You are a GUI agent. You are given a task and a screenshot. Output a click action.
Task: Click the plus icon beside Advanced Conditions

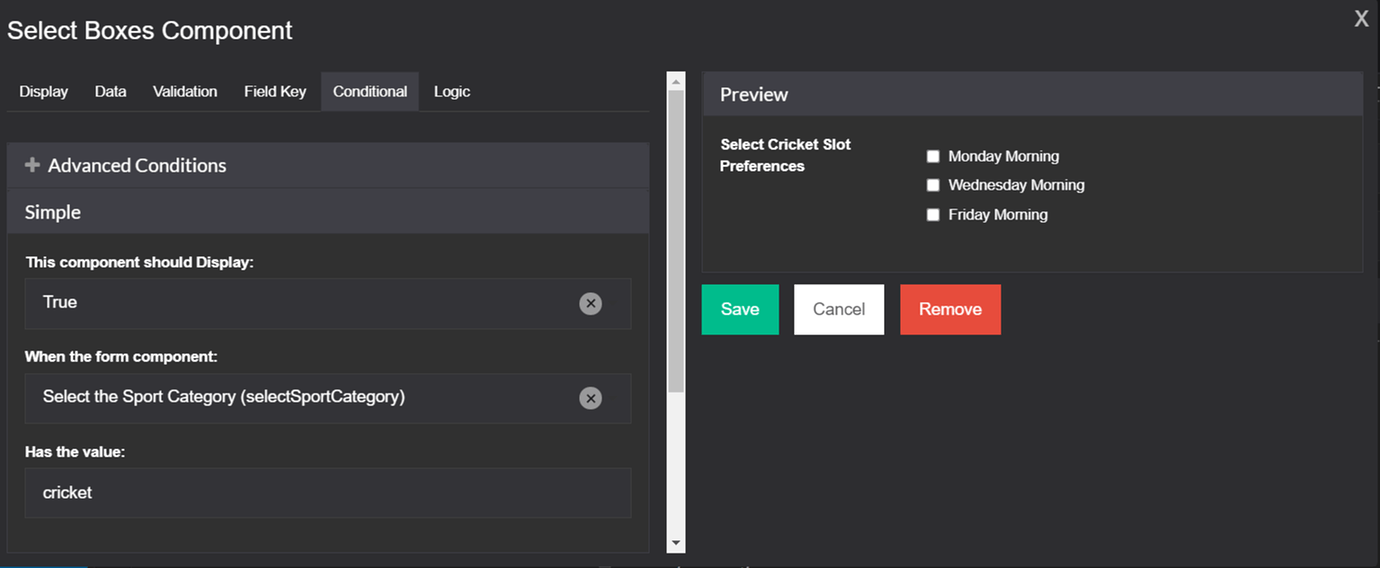pyautogui.click(x=32, y=165)
